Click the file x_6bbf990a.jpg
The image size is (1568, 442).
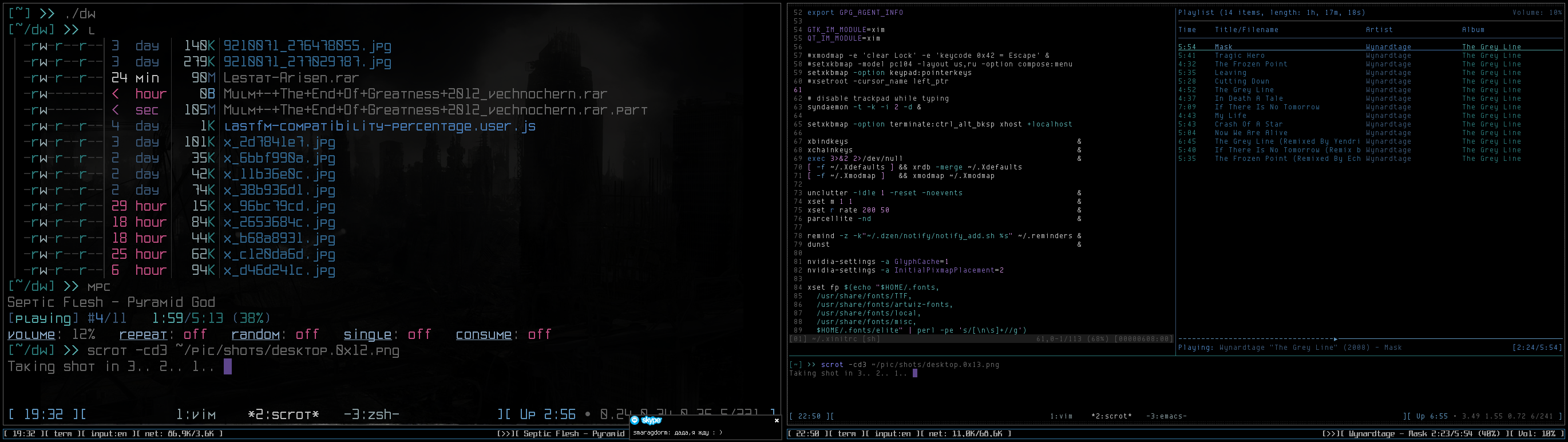click(279, 158)
